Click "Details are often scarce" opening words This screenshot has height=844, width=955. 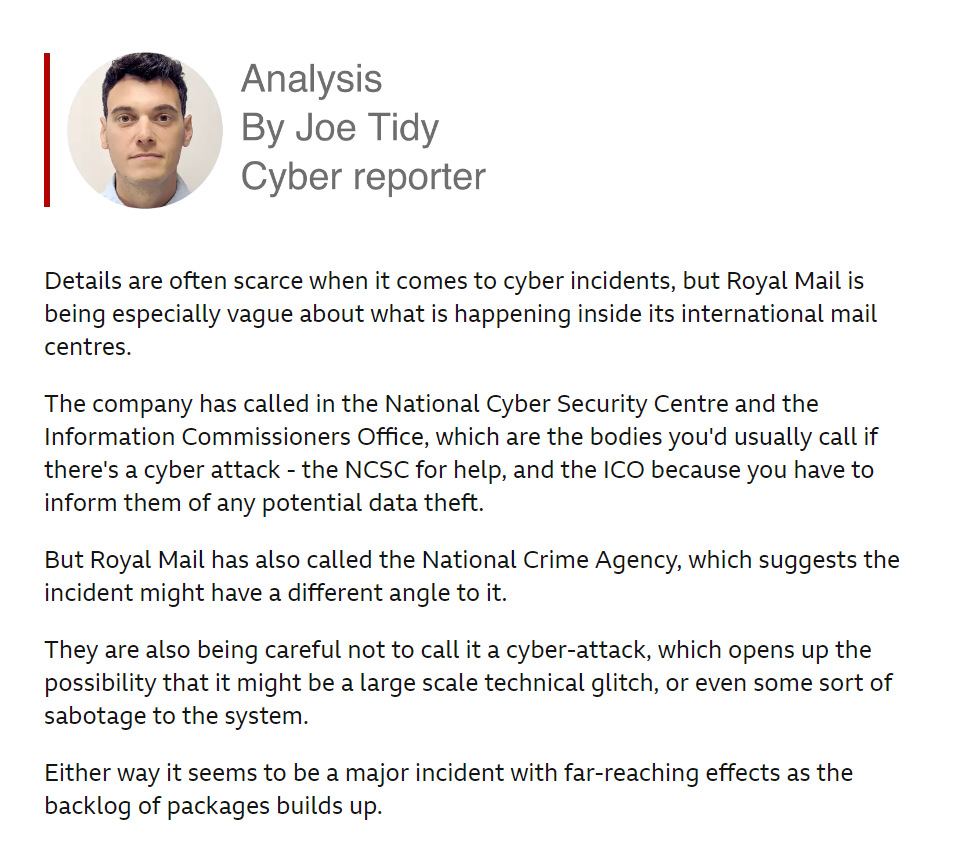click(x=174, y=281)
